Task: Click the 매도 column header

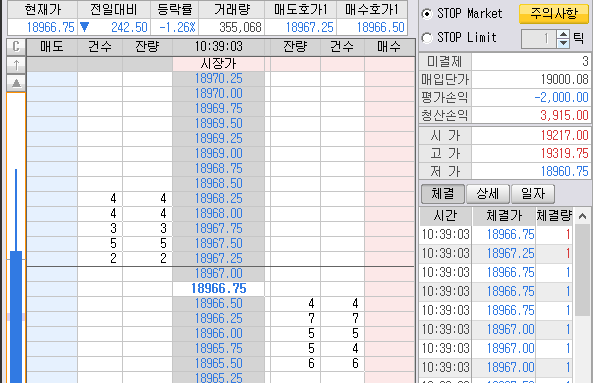Action: (52, 47)
